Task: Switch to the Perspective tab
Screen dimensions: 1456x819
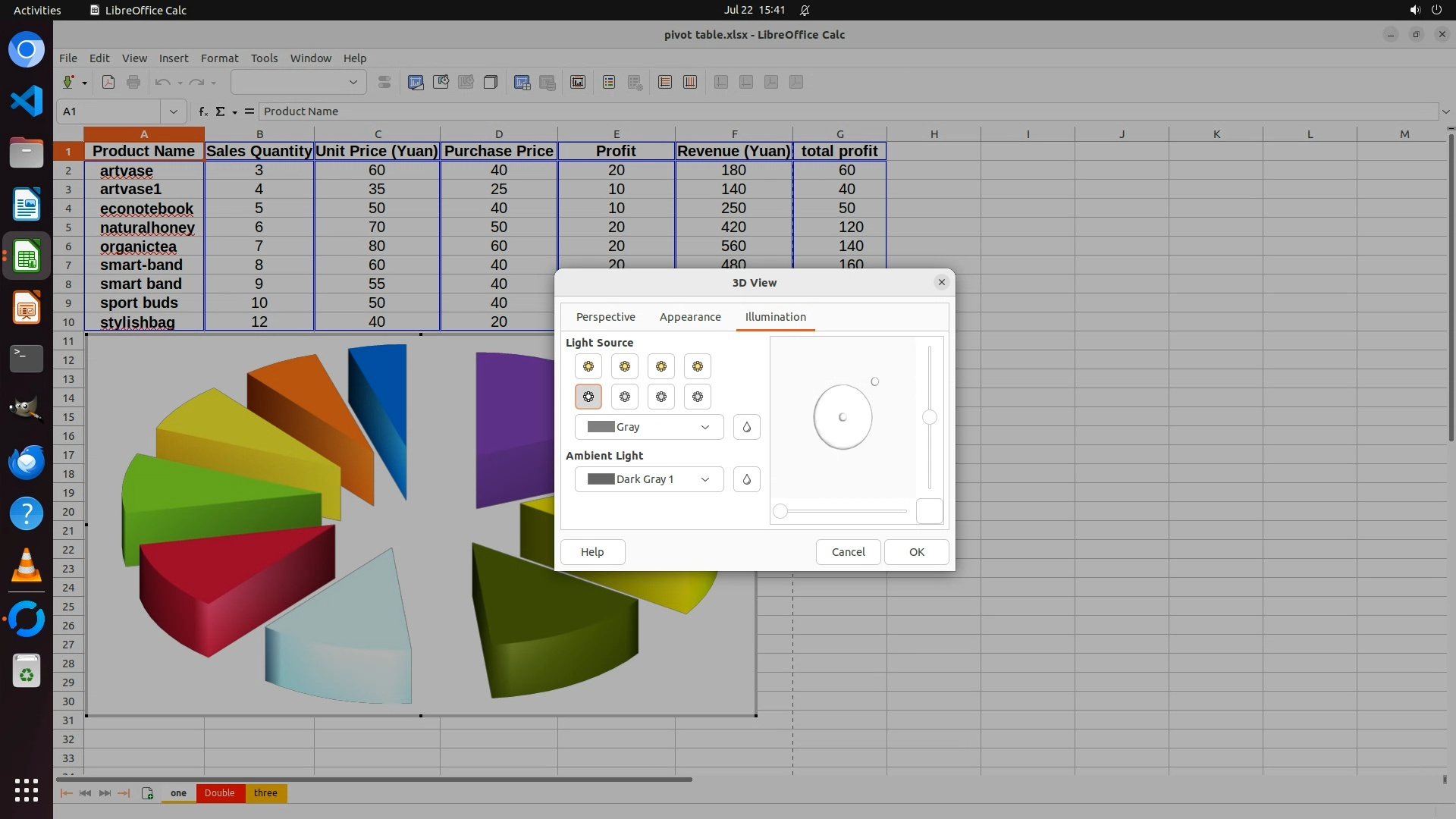Action: pyautogui.click(x=605, y=317)
